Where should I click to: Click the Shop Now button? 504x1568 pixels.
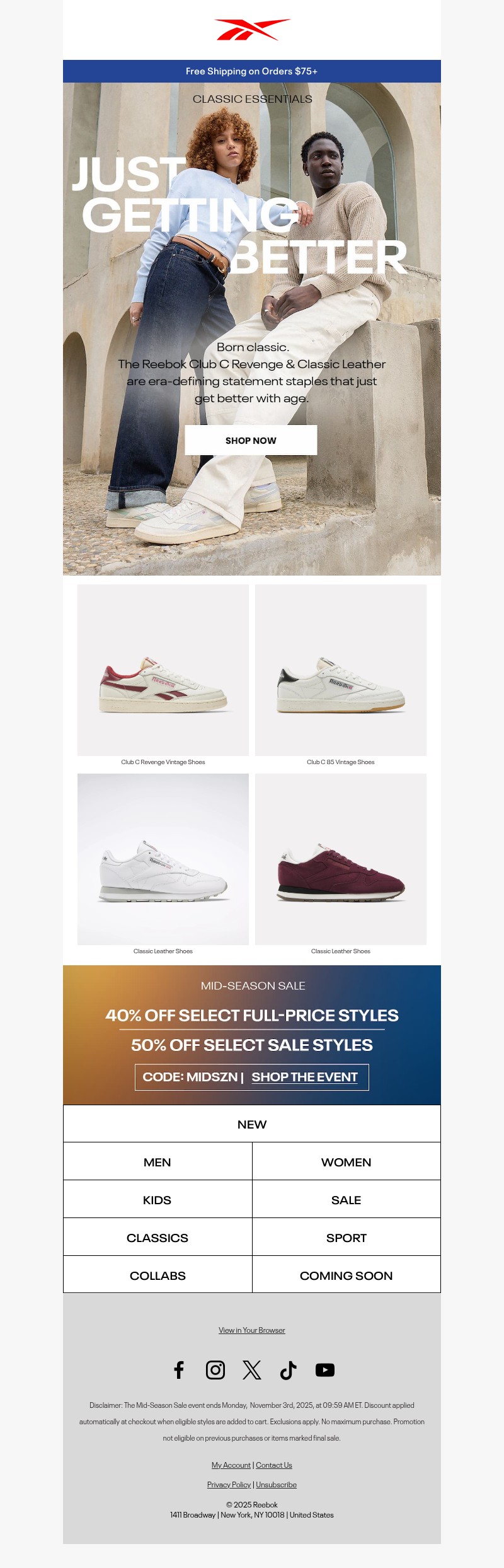click(251, 440)
